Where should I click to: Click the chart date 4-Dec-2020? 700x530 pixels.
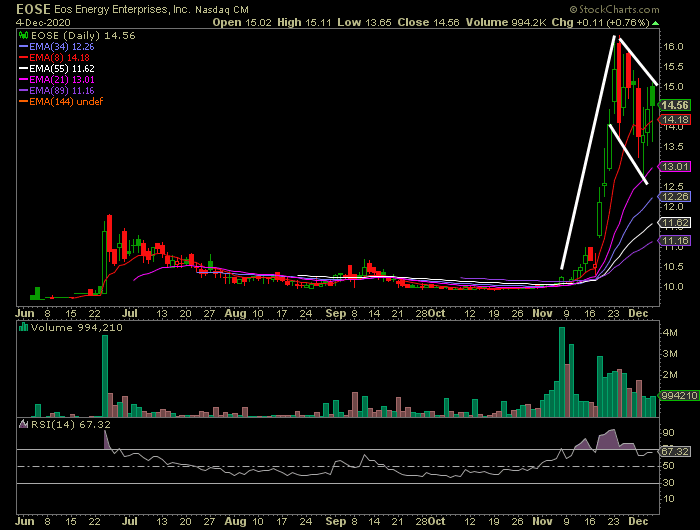click(x=43, y=22)
